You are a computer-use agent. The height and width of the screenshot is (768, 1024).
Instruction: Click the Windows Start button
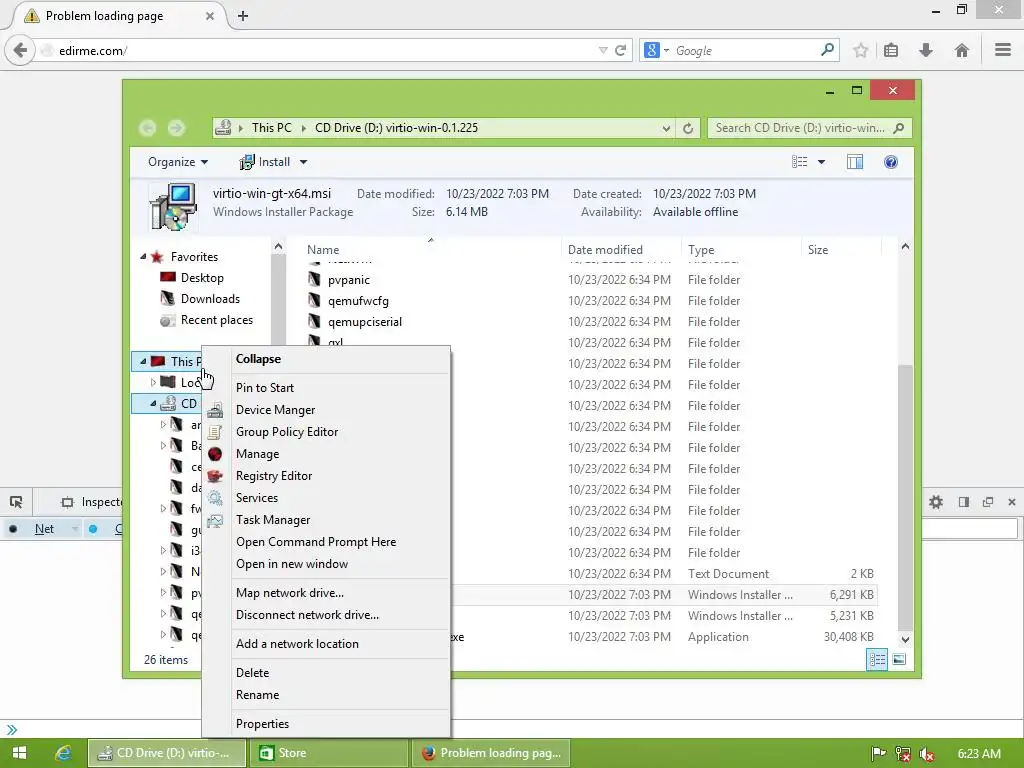coord(19,753)
